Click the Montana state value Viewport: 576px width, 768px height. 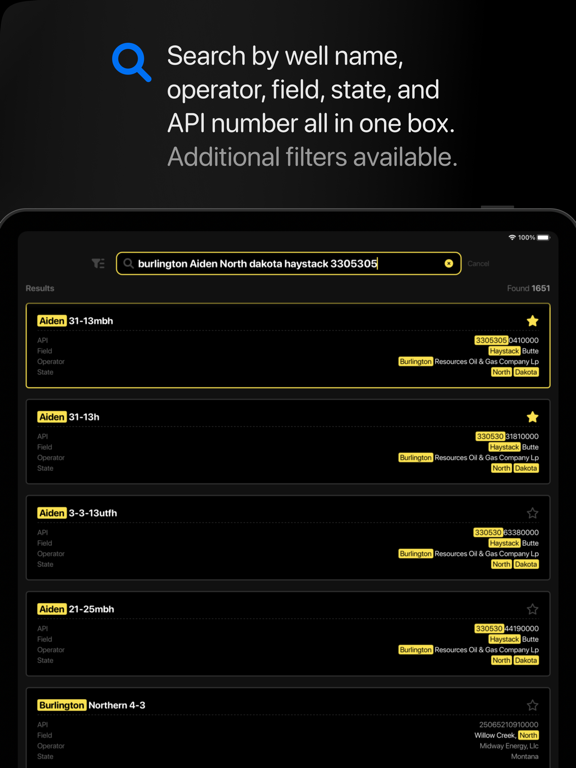pyautogui.click(x=525, y=757)
